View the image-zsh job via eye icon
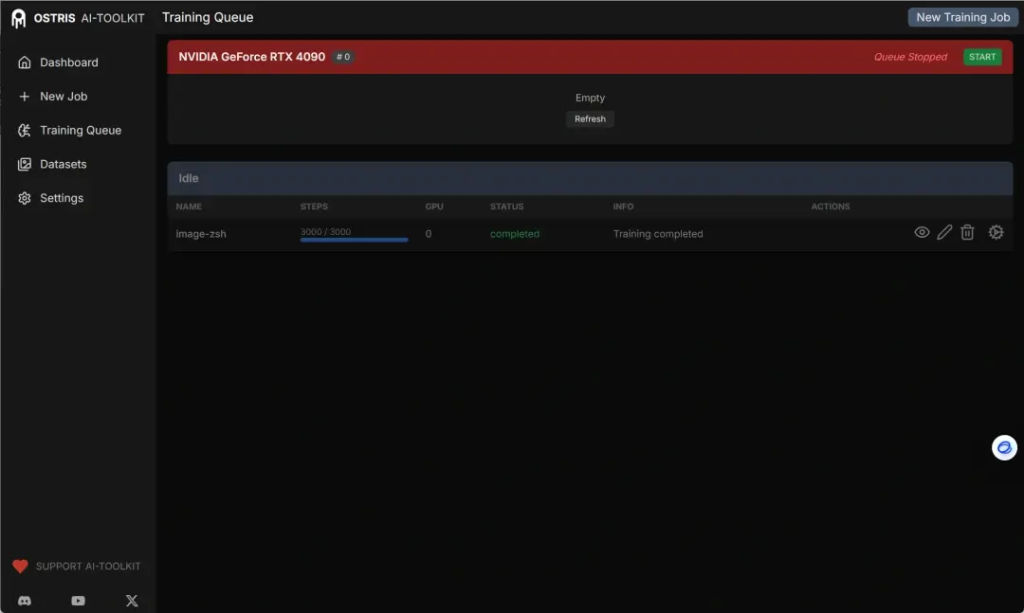The width and height of the screenshot is (1024, 613). tap(922, 233)
